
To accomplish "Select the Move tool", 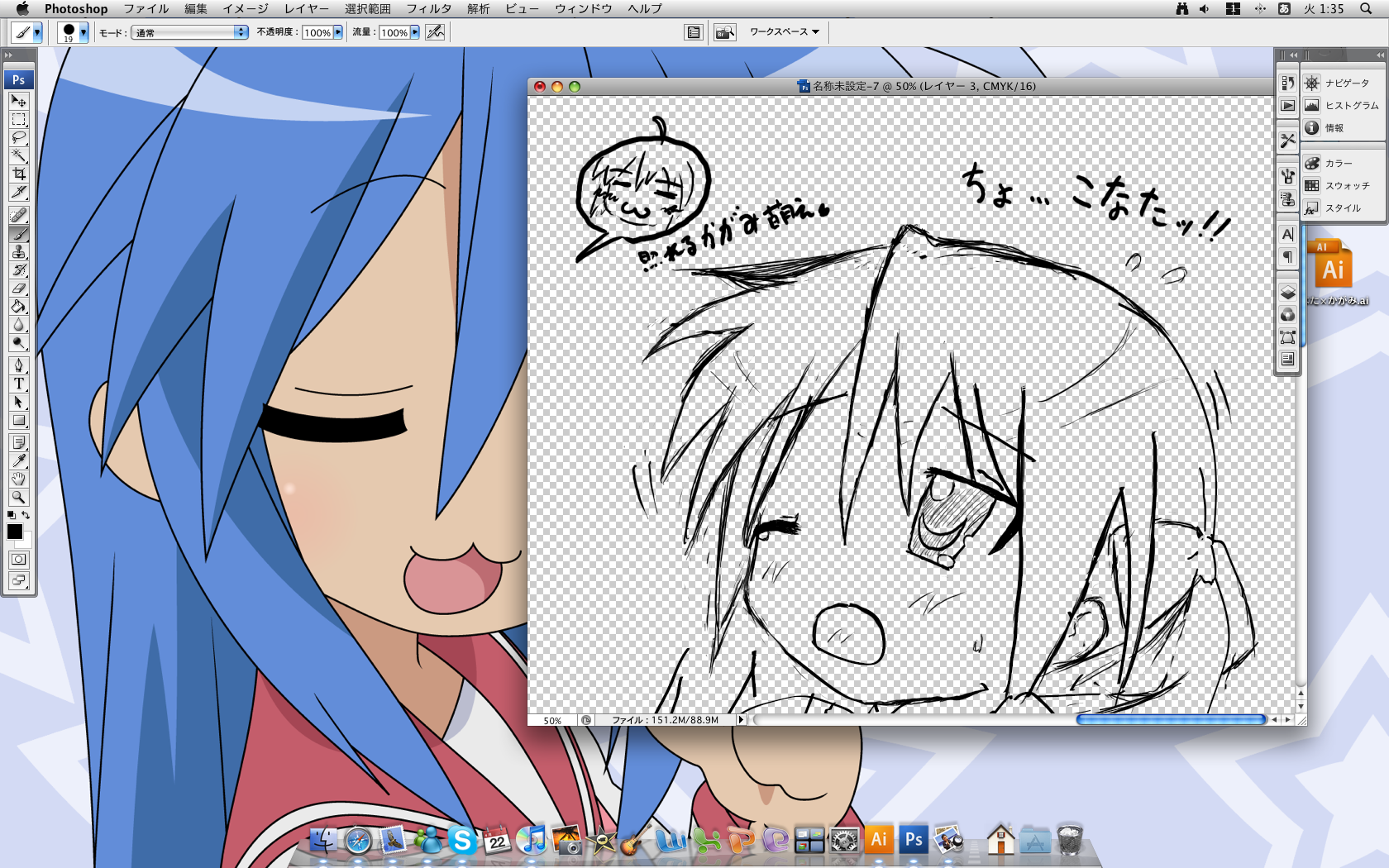I will coord(19,101).
